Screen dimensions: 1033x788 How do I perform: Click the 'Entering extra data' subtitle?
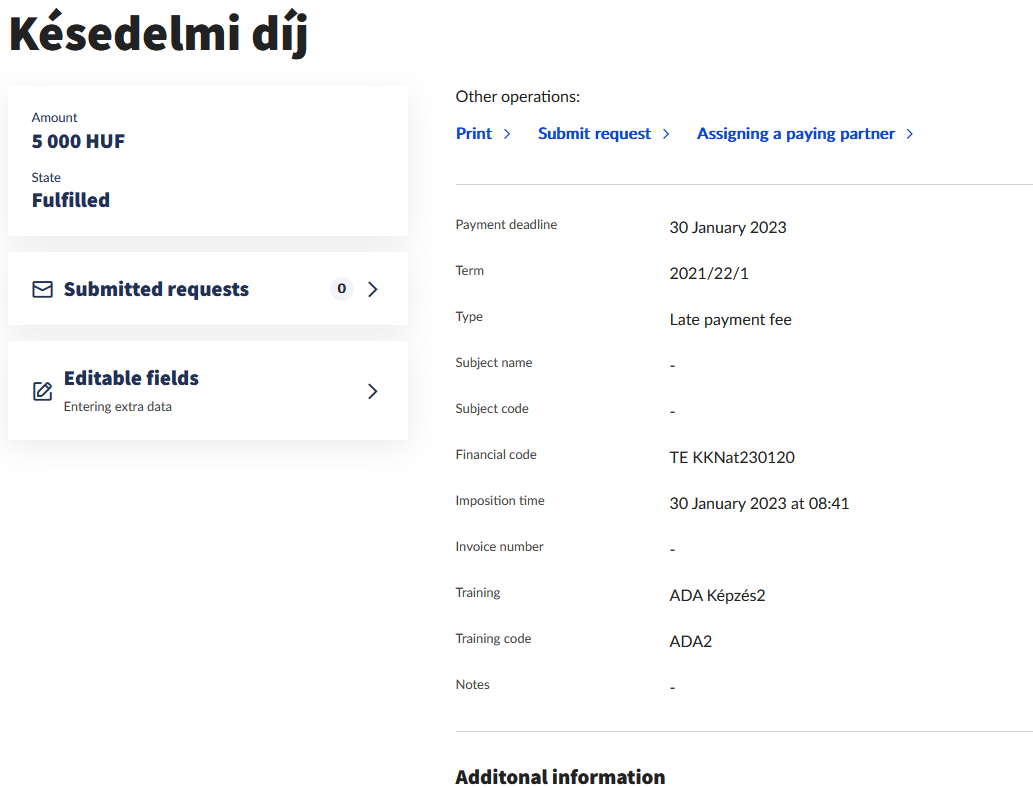[117, 407]
